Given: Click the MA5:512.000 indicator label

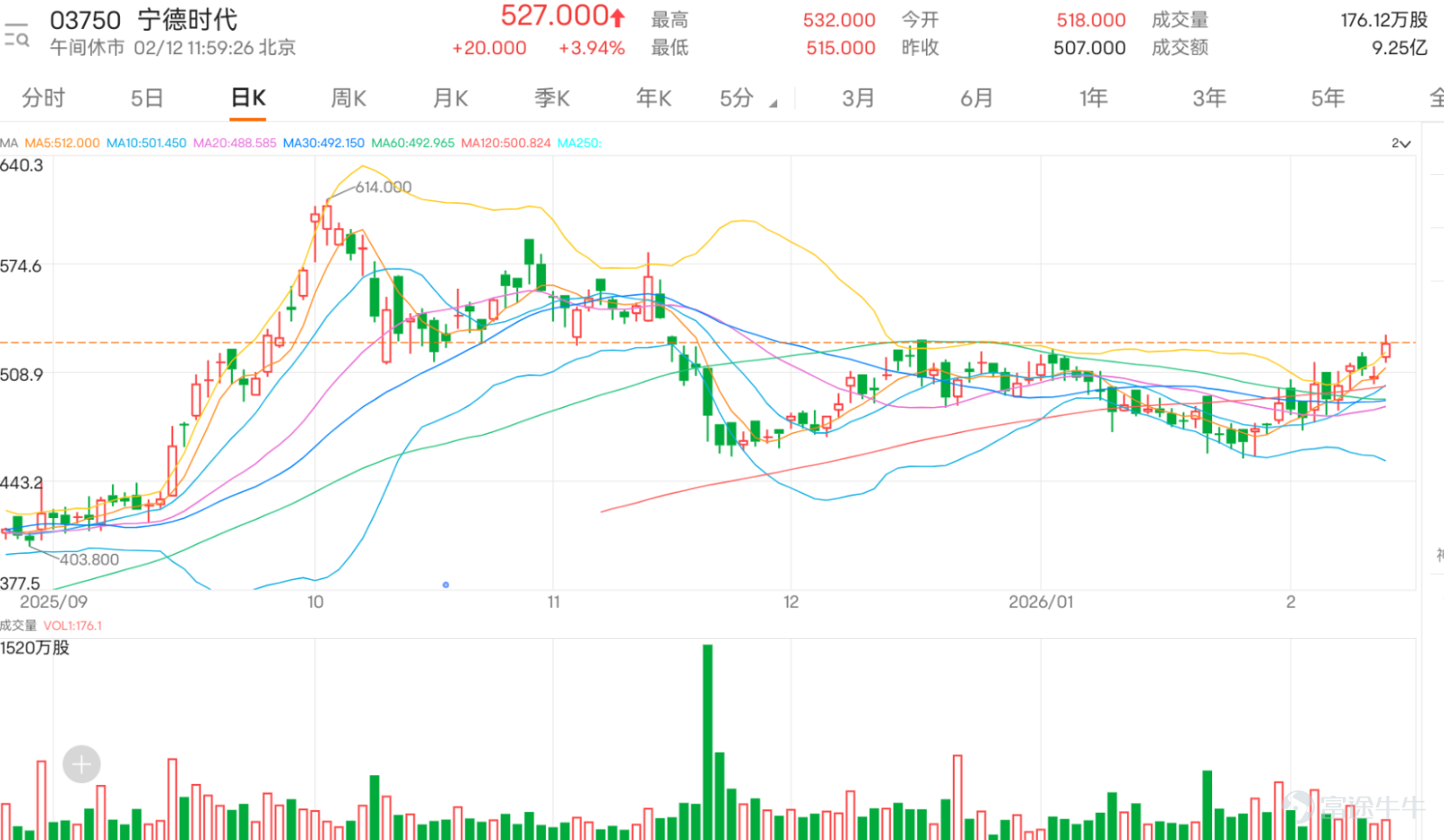Looking at the screenshot, I should pyautogui.click(x=62, y=143).
